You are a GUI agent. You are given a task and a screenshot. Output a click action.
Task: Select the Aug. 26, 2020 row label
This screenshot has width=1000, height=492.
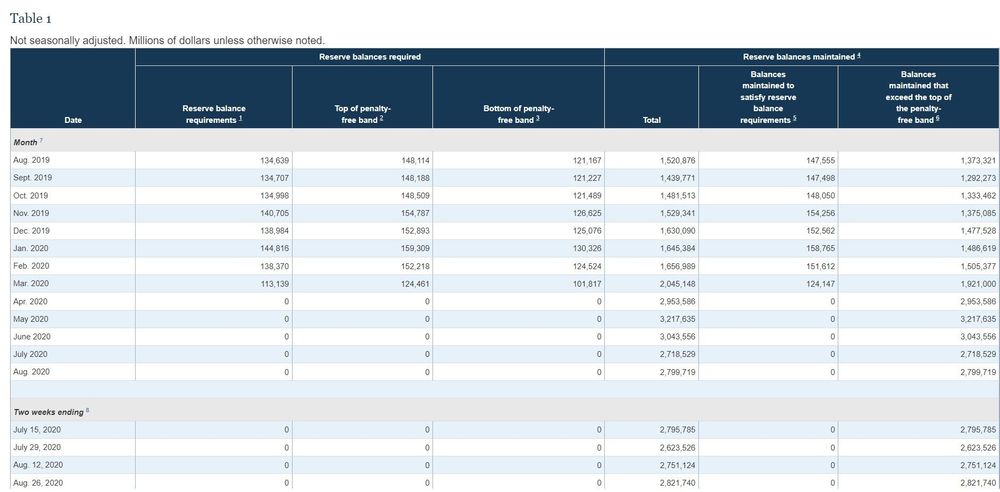(x=38, y=483)
